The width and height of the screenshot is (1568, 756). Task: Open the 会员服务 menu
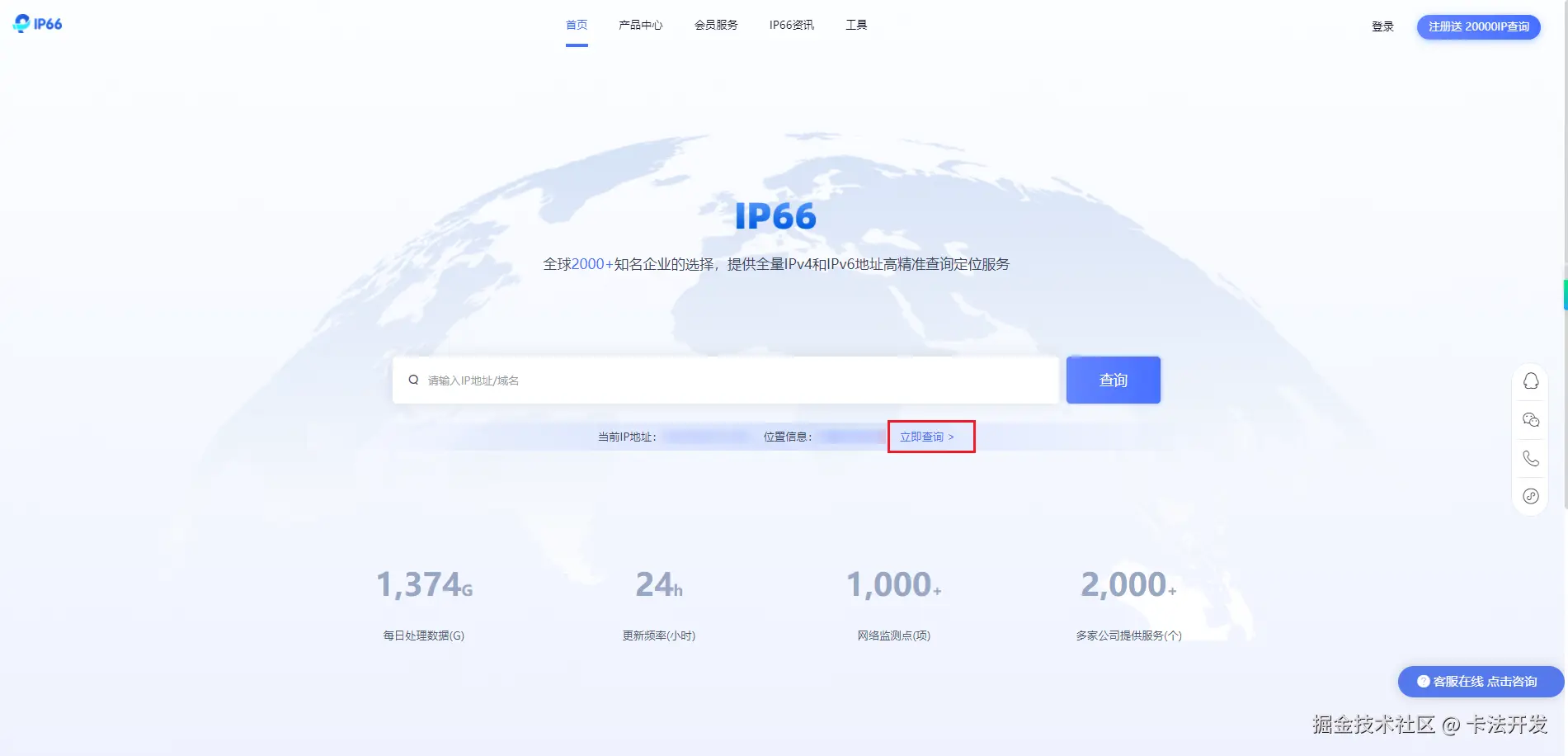click(x=716, y=25)
